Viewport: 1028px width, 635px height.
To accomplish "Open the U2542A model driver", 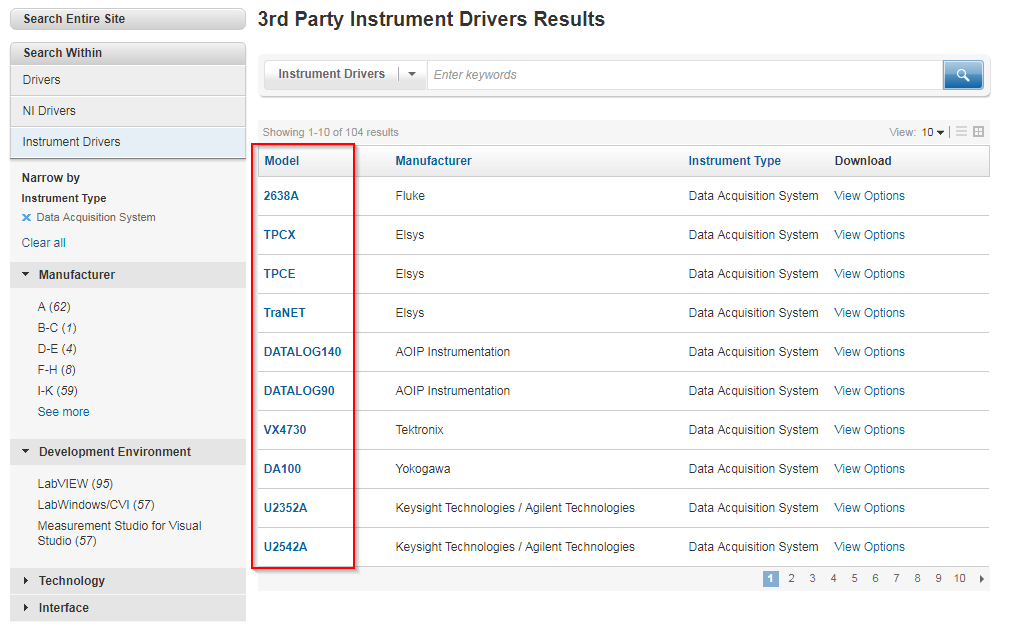I will (x=285, y=547).
